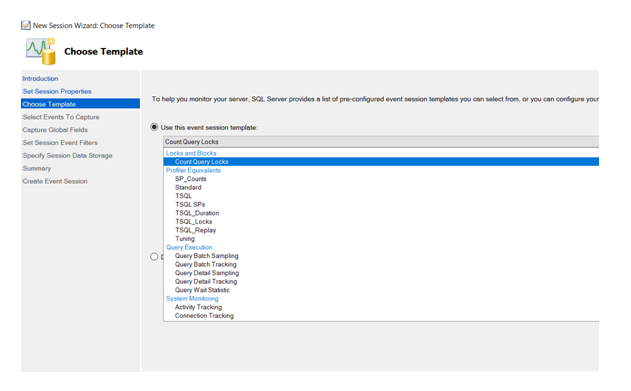Viewport: 631px width, 391px height.
Task: Pick the Connection Tracking template
Action: click(x=204, y=316)
